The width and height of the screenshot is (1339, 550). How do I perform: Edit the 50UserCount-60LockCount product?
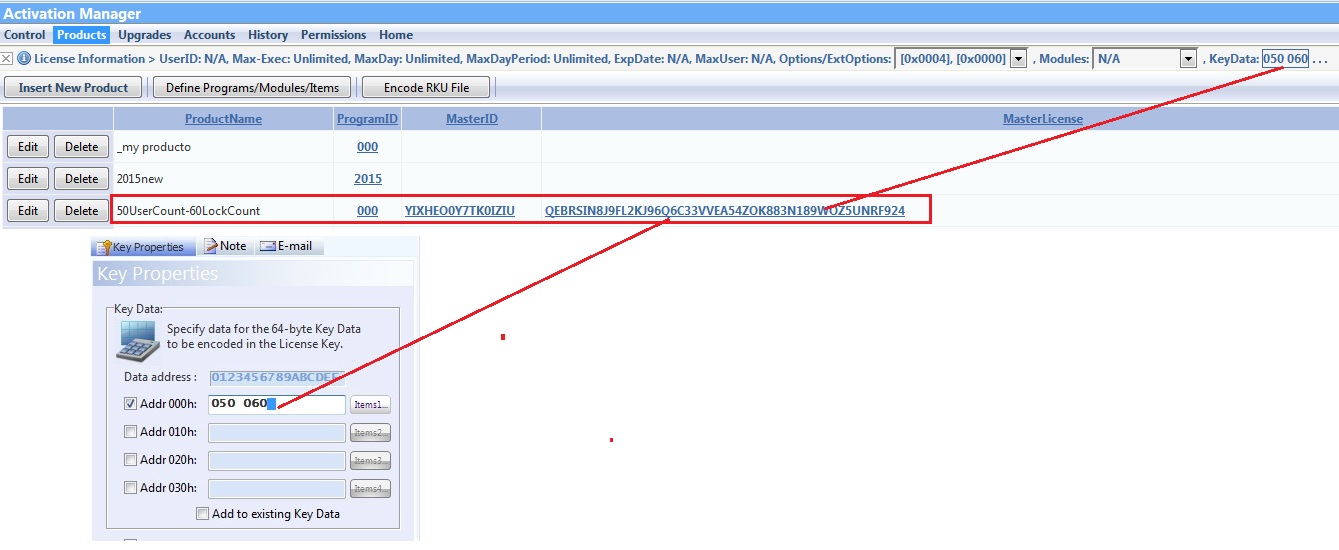28,211
